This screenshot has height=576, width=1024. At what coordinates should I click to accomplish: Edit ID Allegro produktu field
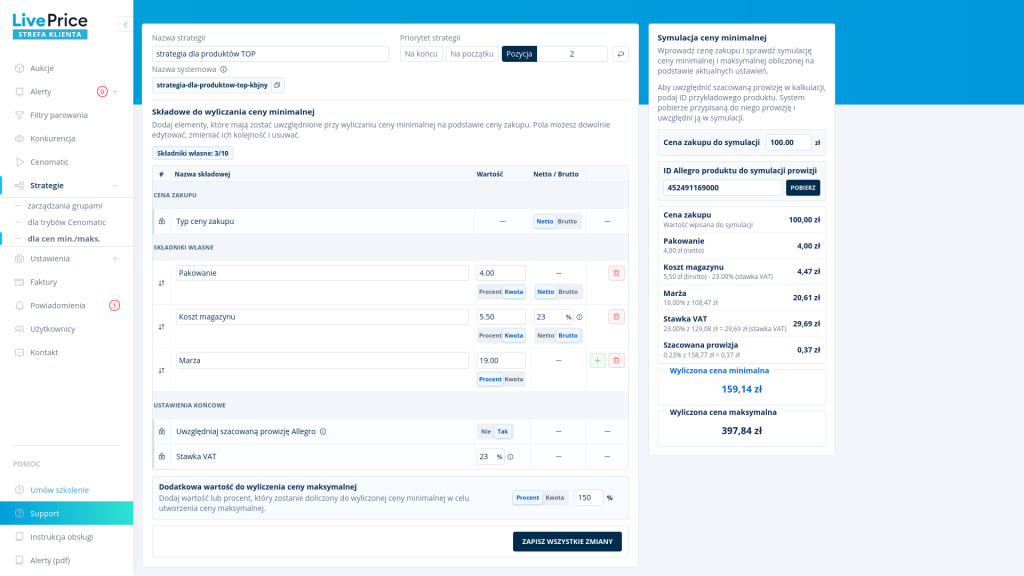tap(722, 187)
